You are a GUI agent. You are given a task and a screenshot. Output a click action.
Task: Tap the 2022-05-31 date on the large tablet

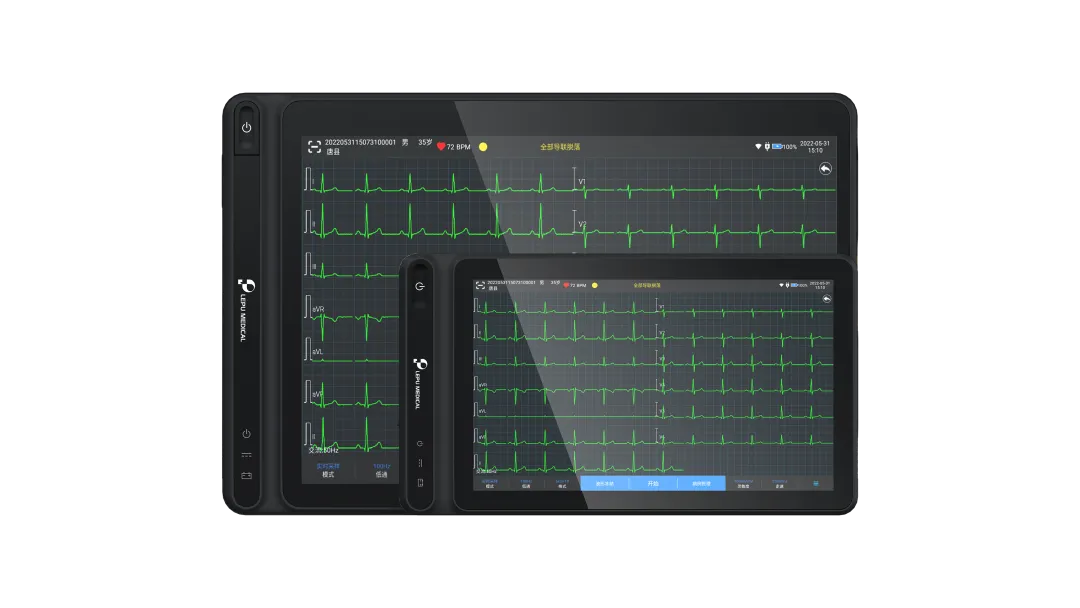815,143
